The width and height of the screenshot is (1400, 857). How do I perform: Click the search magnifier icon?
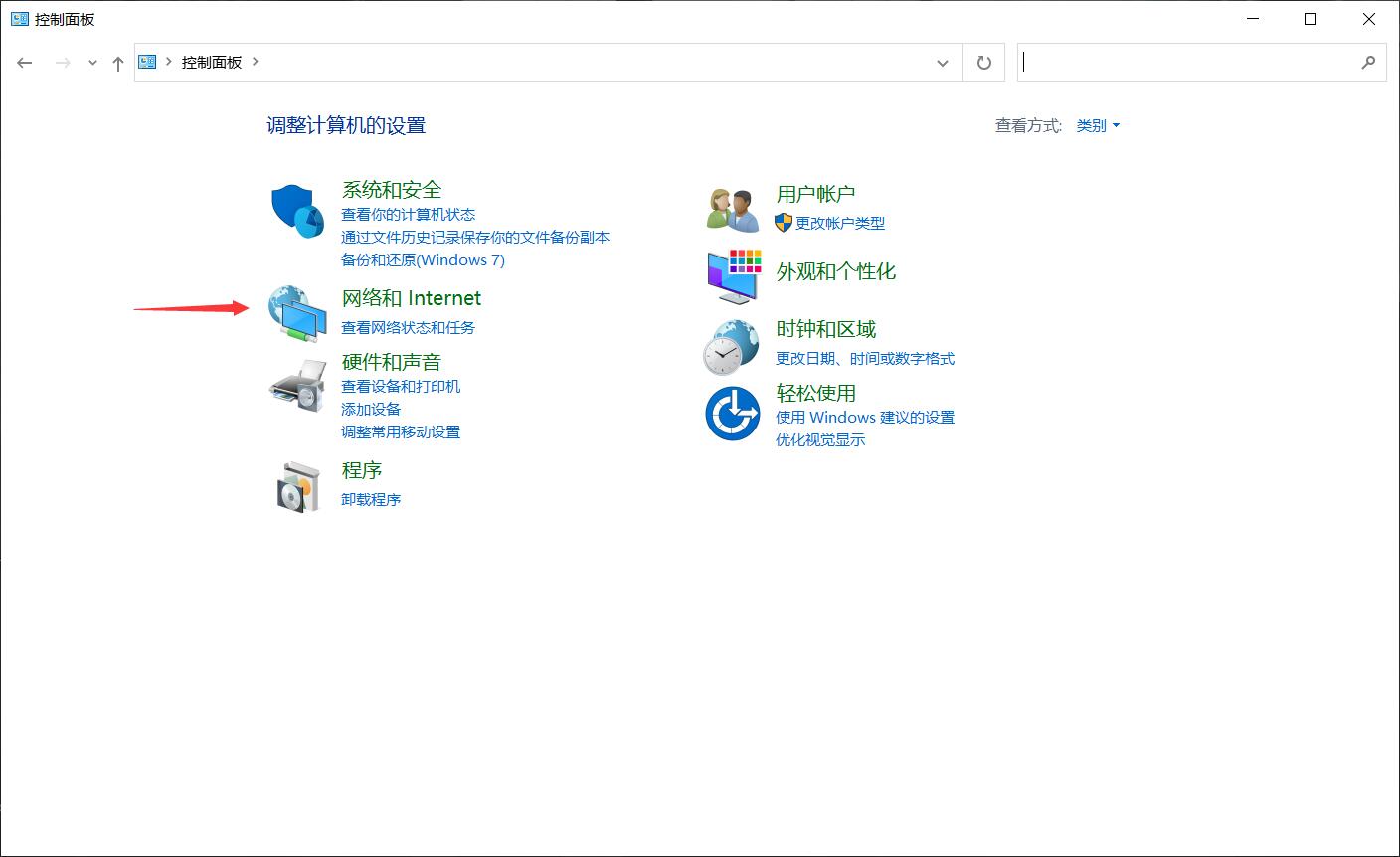pos(1368,62)
